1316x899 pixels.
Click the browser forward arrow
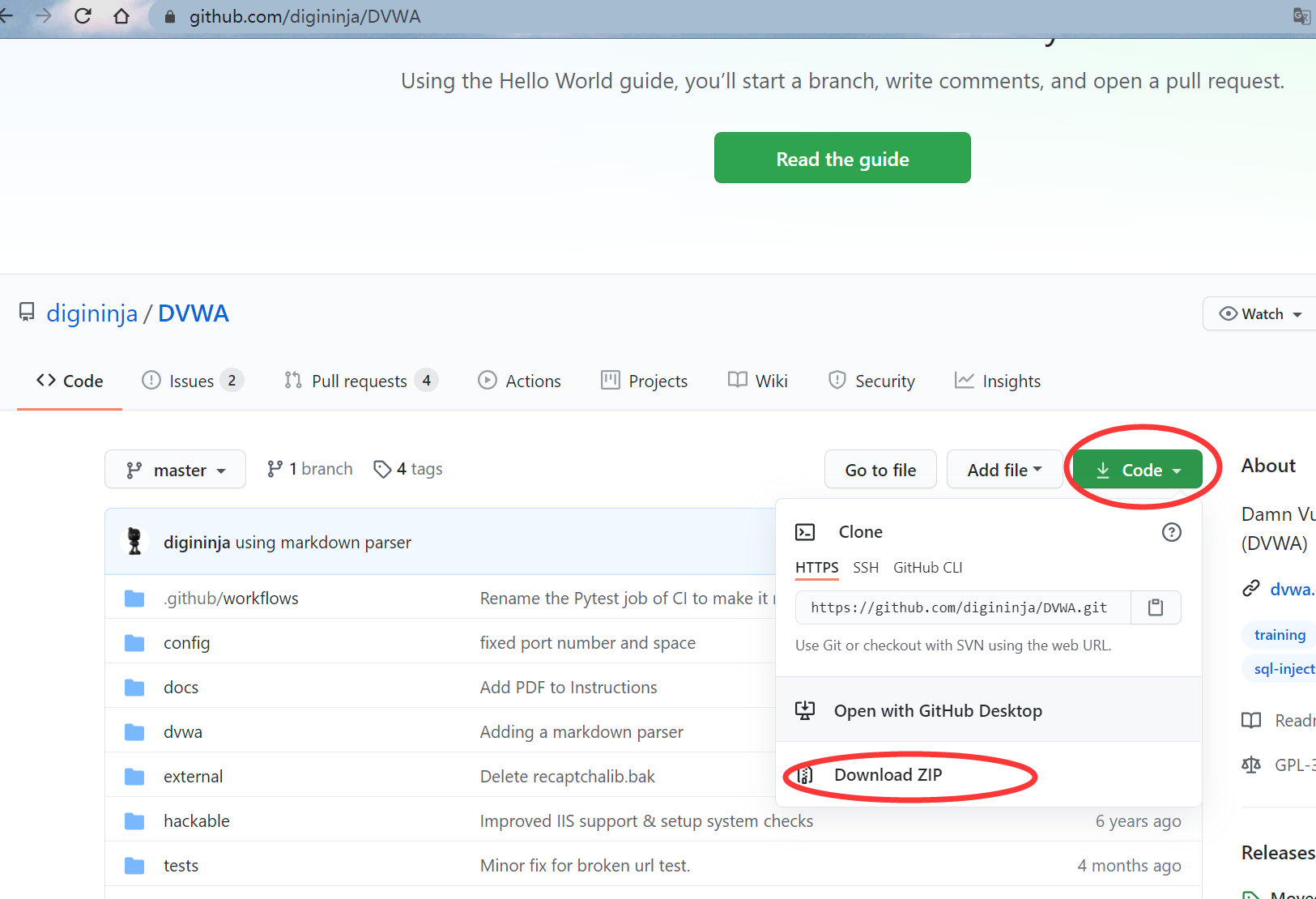[44, 16]
